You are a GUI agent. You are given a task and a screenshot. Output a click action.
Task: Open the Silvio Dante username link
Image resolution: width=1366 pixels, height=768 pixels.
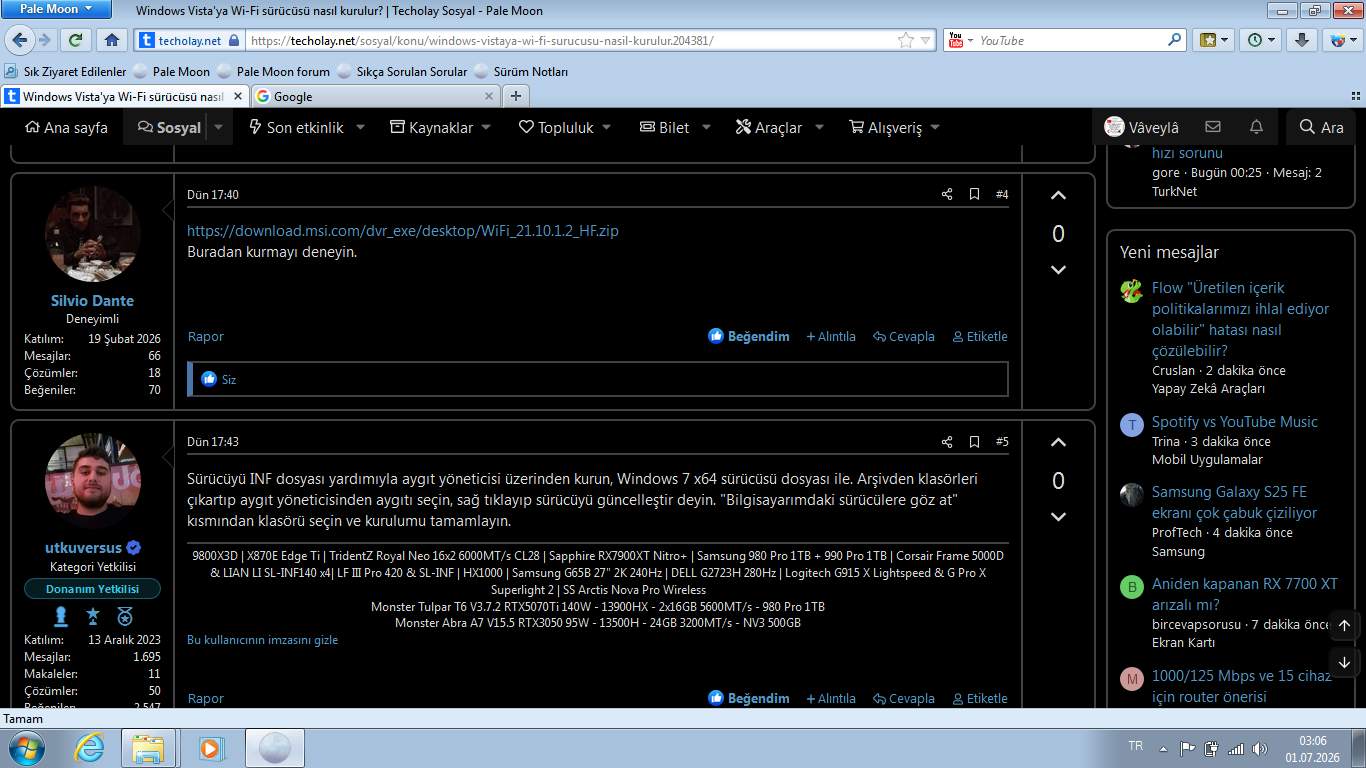pos(92,300)
